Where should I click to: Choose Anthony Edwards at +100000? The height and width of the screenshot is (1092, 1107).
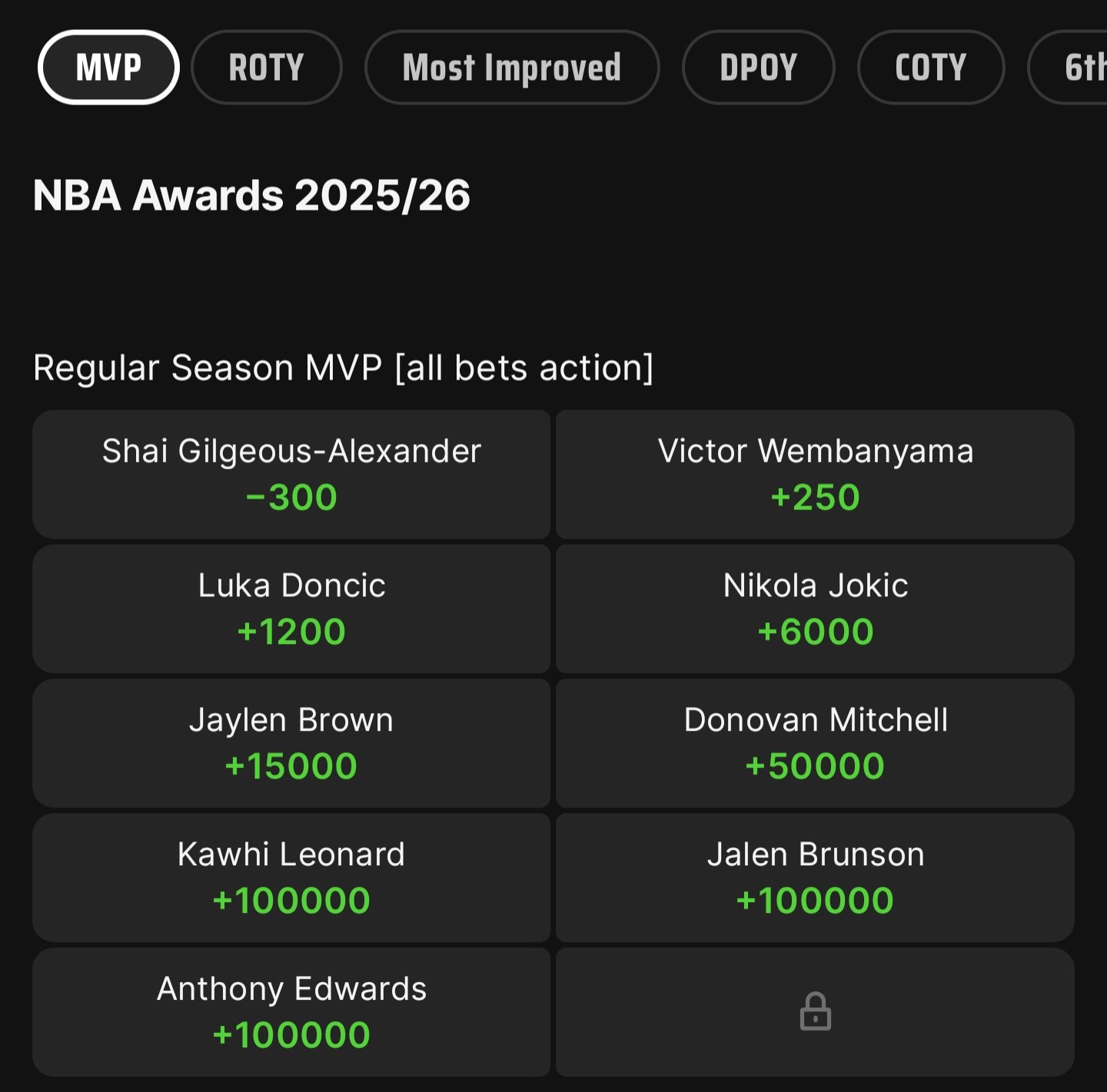click(x=291, y=1011)
